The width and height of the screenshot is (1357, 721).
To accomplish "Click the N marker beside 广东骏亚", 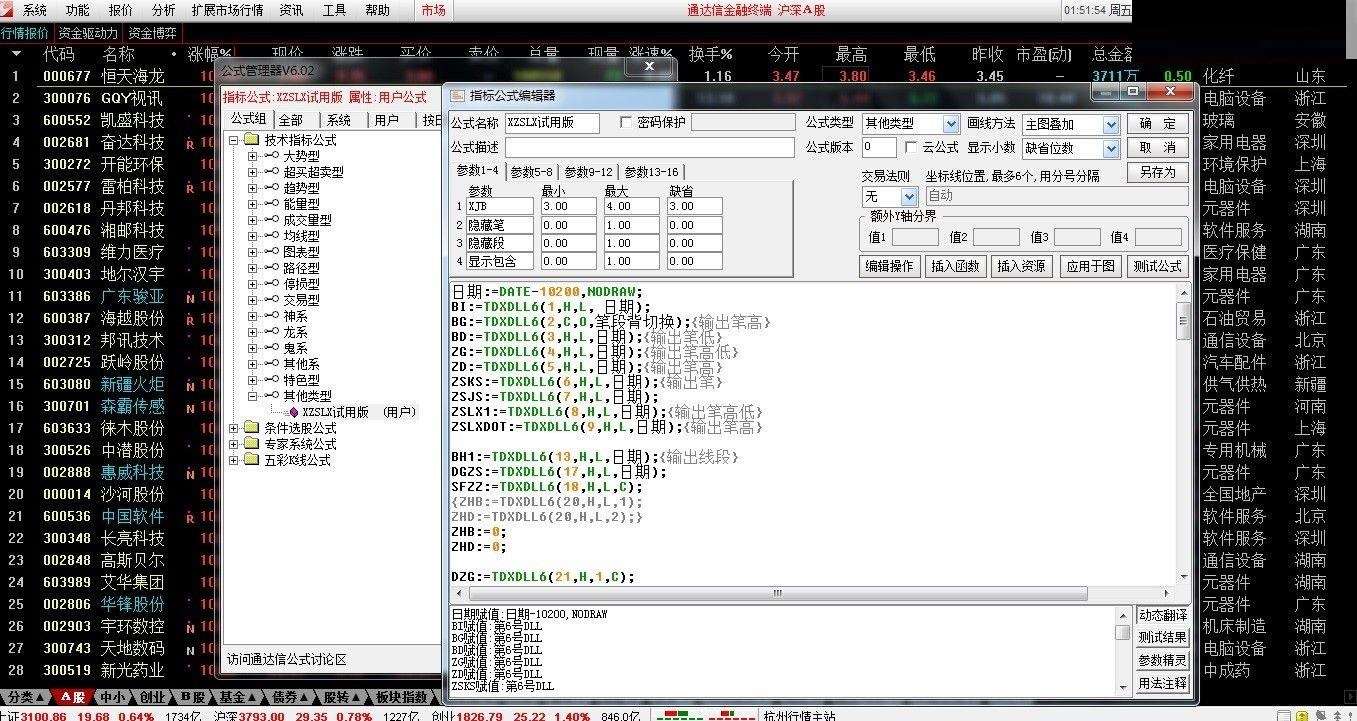I will [189, 297].
